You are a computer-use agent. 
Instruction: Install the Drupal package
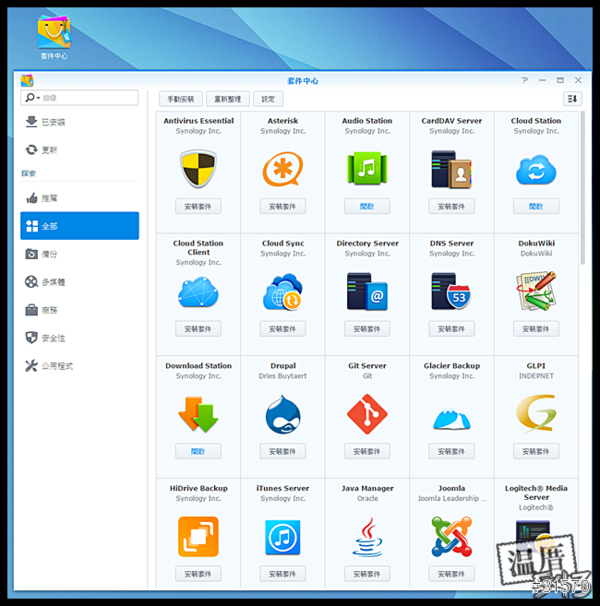point(283,451)
